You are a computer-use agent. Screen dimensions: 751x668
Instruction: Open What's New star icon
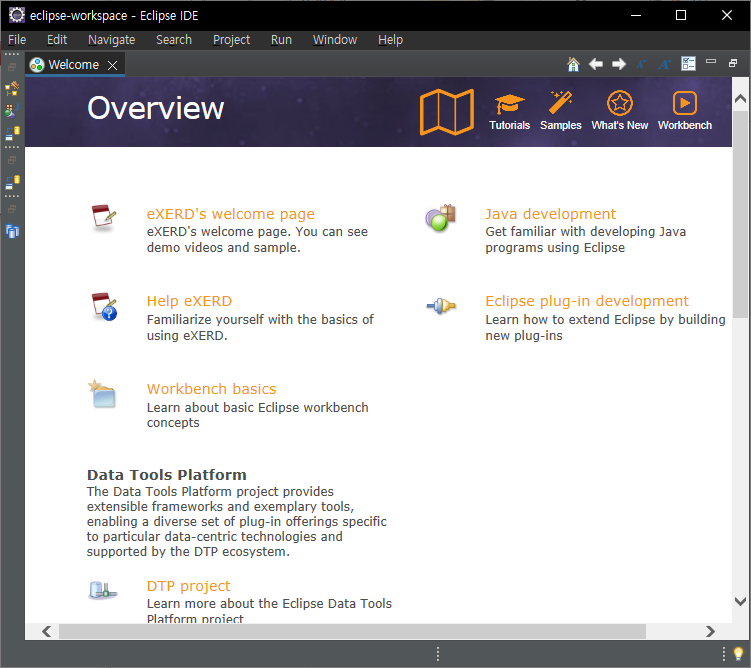point(620,103)
